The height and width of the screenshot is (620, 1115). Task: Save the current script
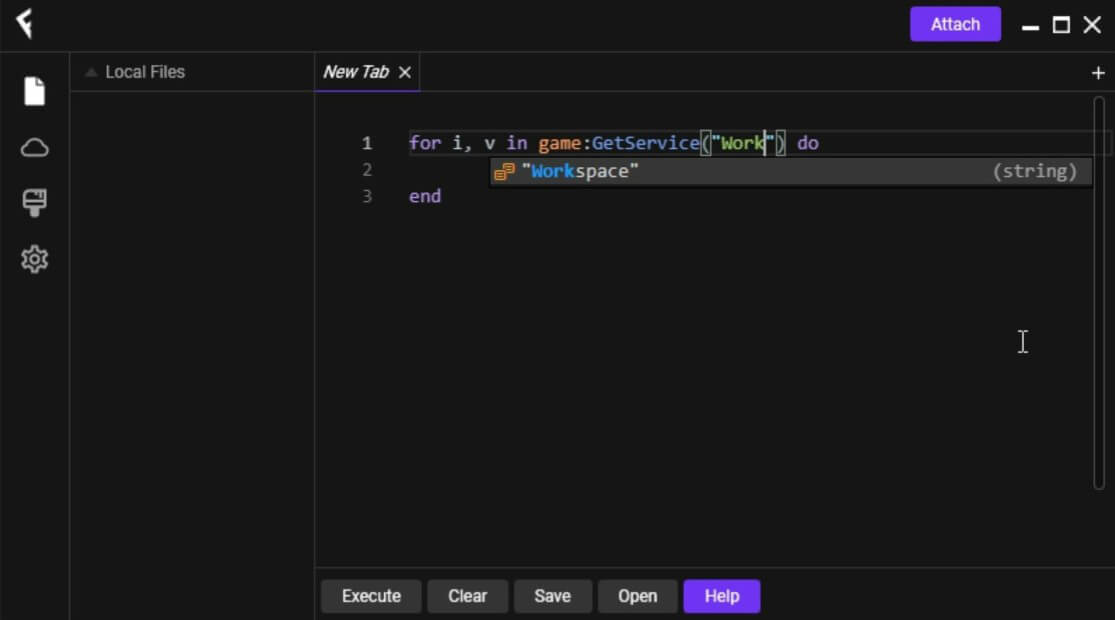tap(553, 596)
